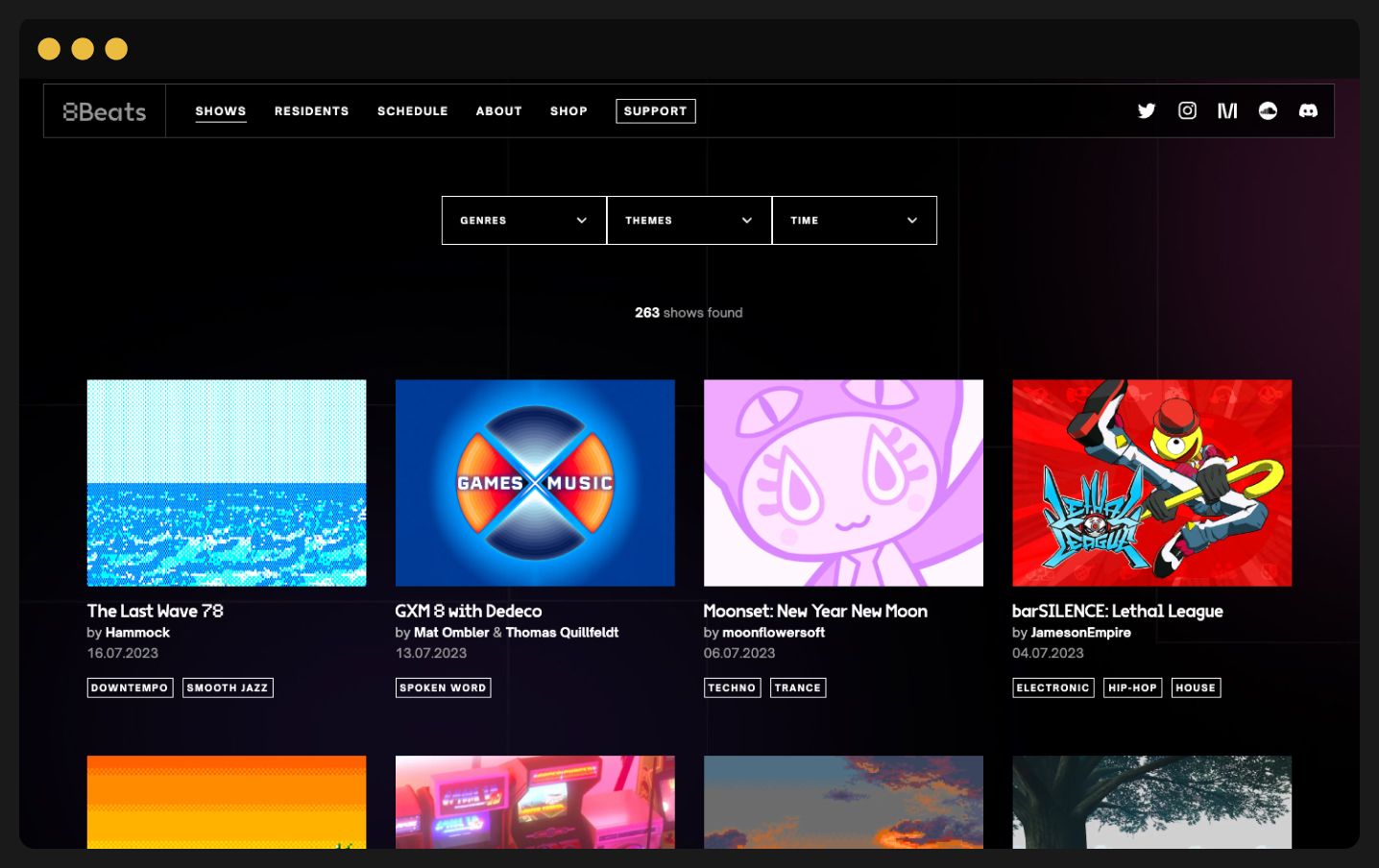
Task: Filter by Hip-Hop tag
Action: click(1132, 687)
